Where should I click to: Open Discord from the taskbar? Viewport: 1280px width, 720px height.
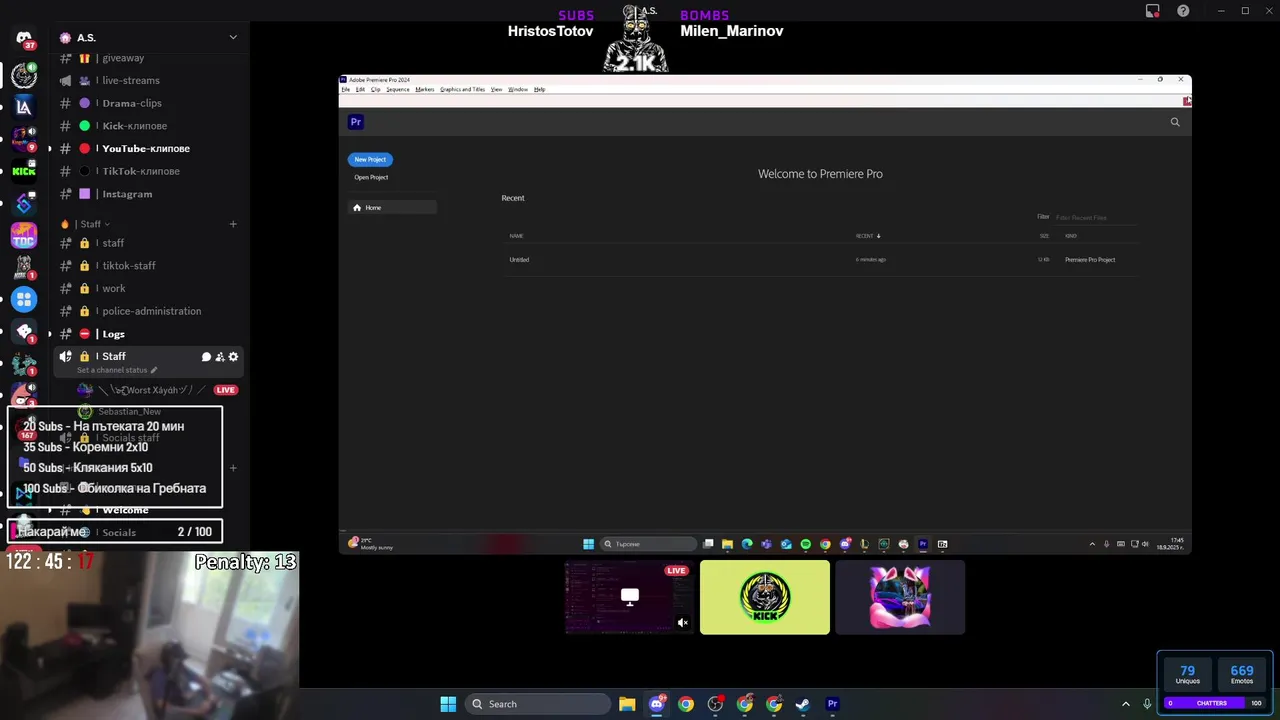click(x=657, y=704)
